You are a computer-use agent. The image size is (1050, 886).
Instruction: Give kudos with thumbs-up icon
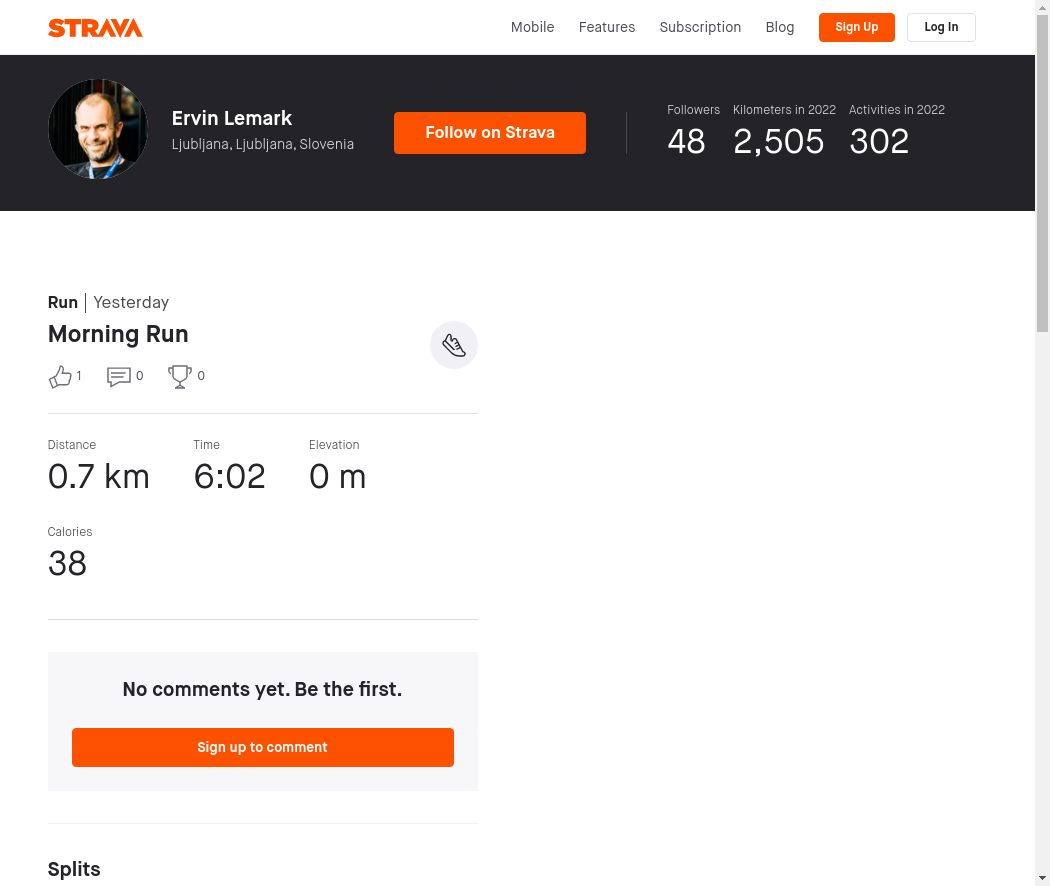point(61,377)
